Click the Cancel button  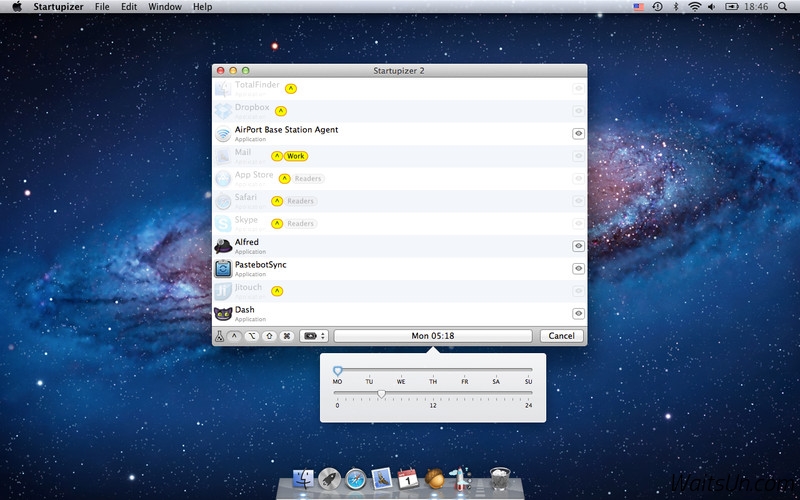tap(562, 336)
